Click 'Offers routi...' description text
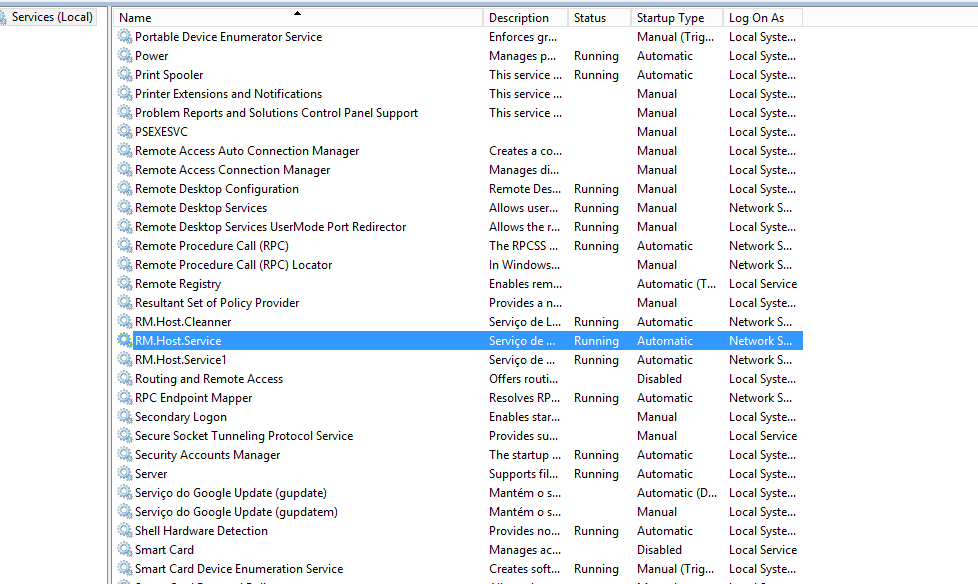This screenshot has width=978, height=584. [x=523, y=379]
